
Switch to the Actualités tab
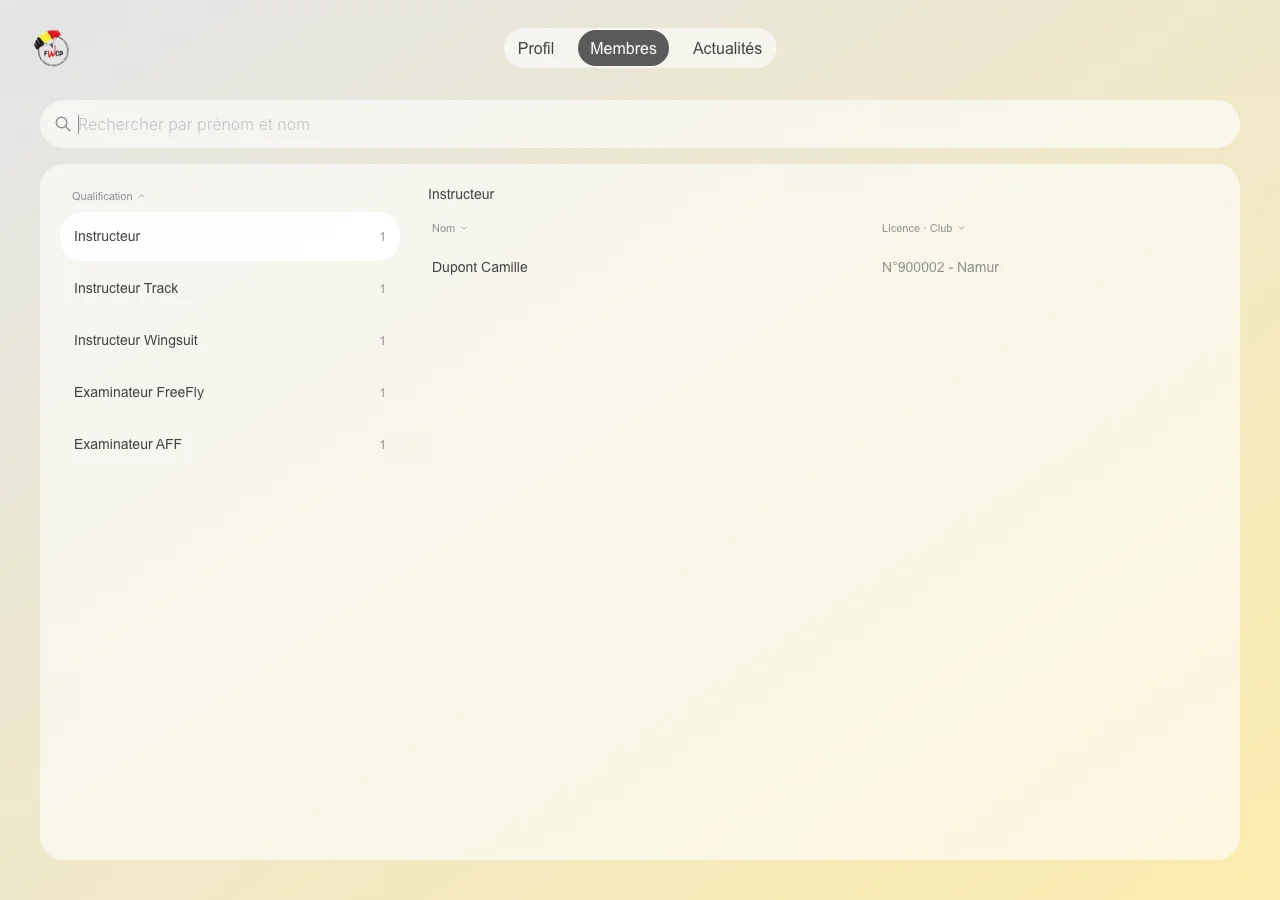point(727,48)
